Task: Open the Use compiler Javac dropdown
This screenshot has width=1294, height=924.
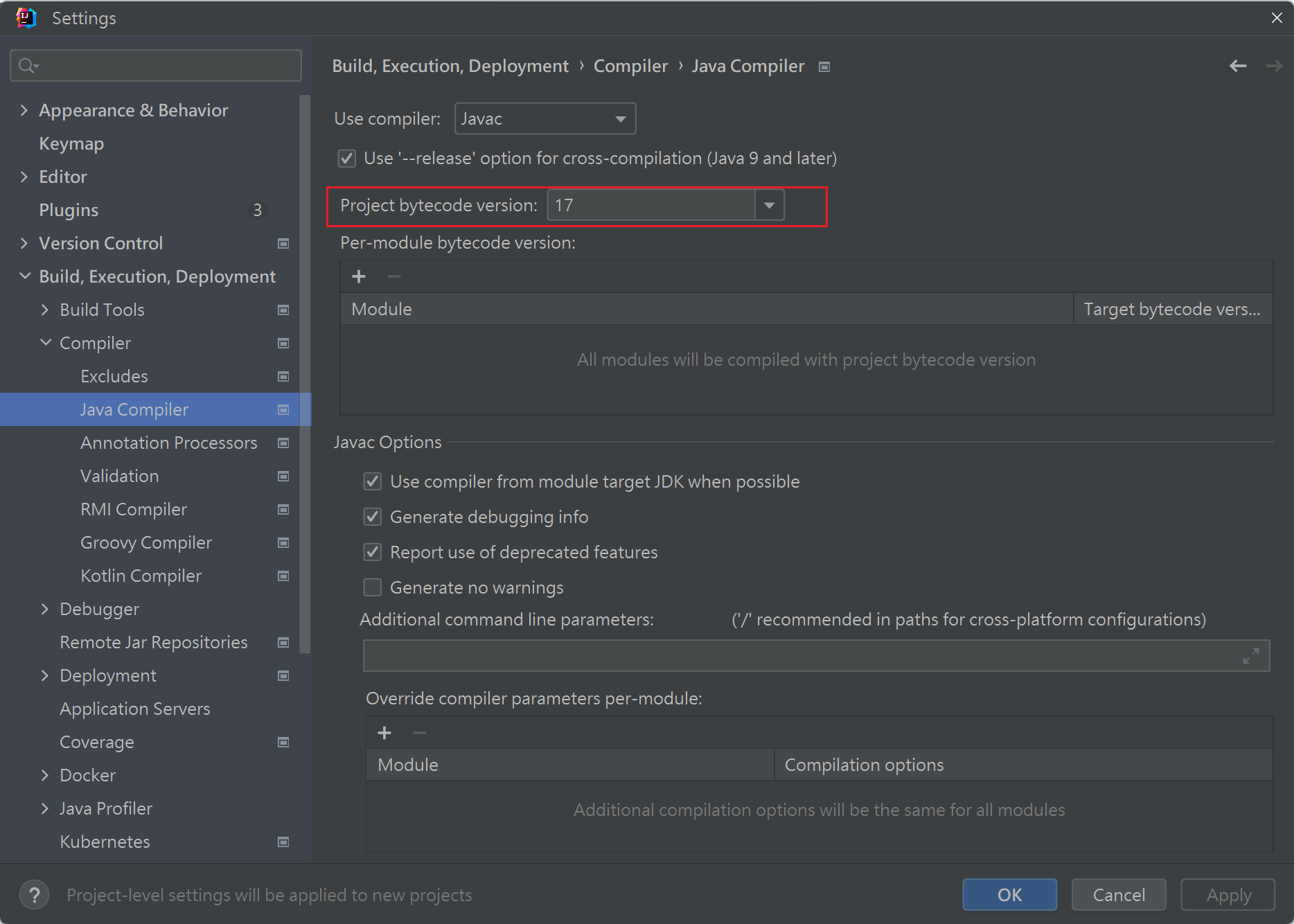Action: tap(545, 118)
